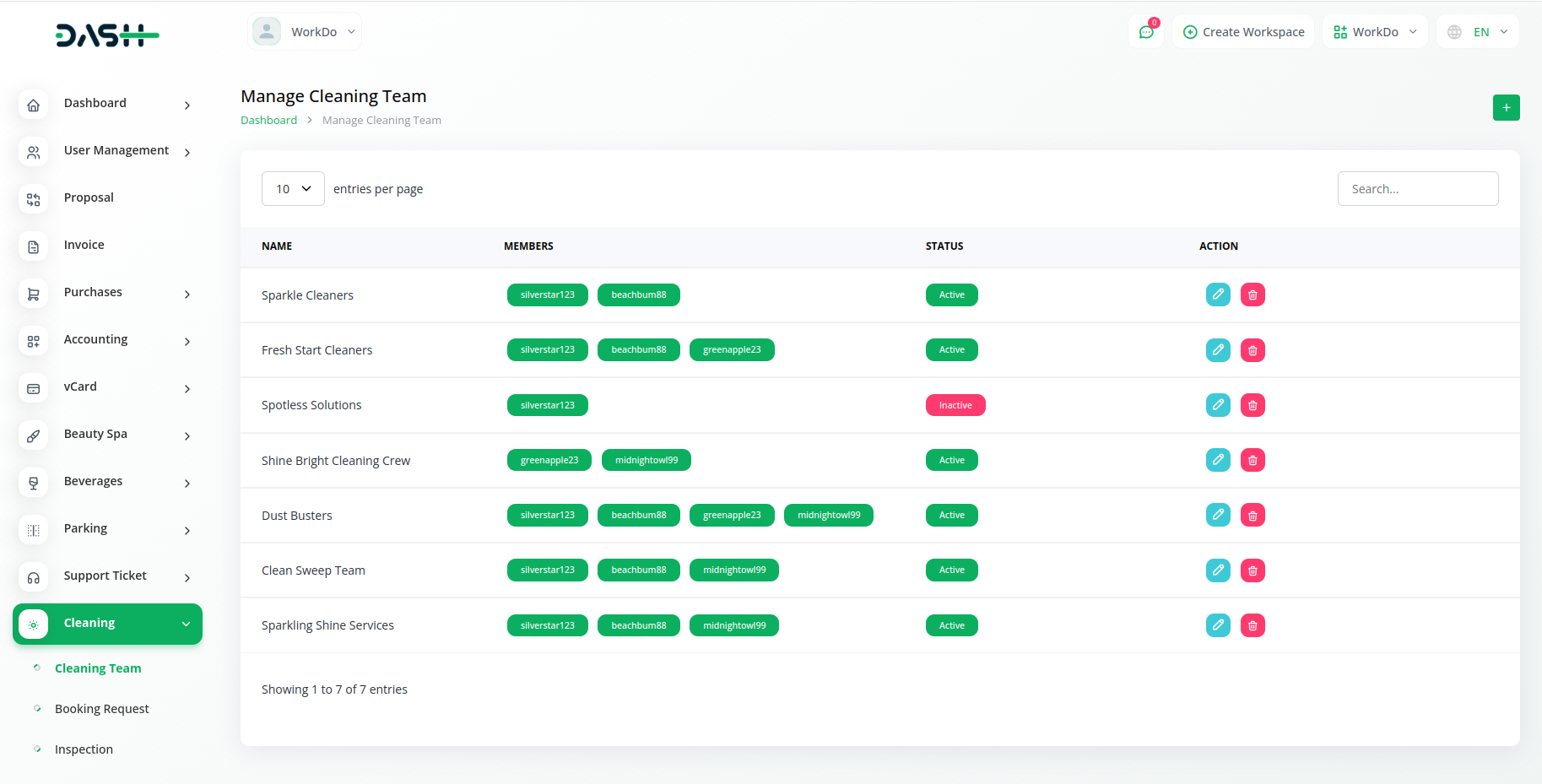Open the Booking Request submenu item
This screenshot has width=1542, height=784.
[101, 709]
